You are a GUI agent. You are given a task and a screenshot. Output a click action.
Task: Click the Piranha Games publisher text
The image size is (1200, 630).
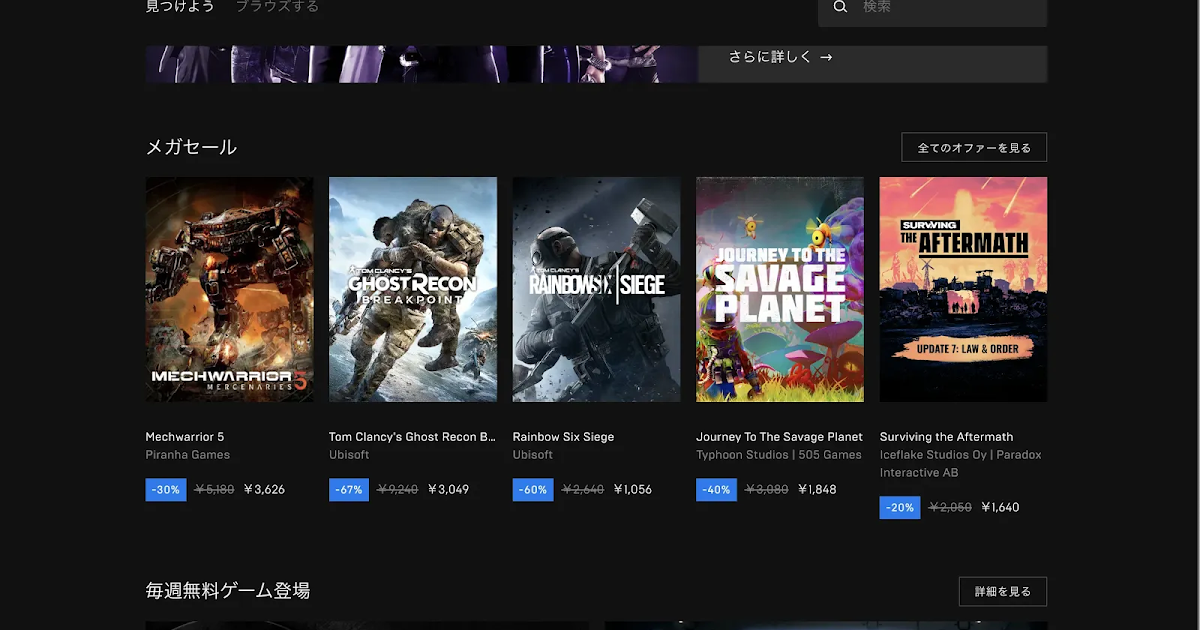188,455
